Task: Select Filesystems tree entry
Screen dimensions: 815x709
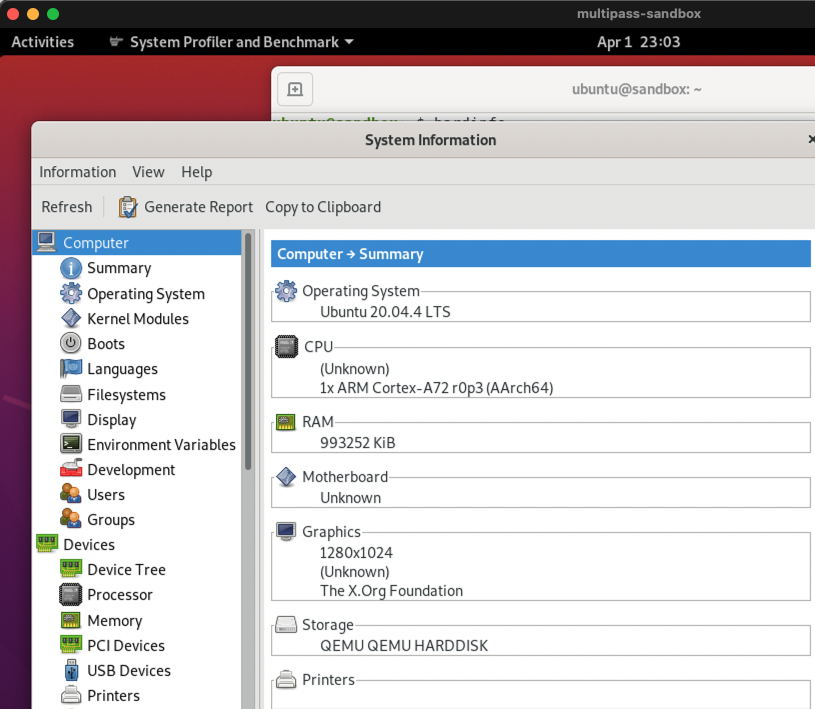Action: coord(126,395)
